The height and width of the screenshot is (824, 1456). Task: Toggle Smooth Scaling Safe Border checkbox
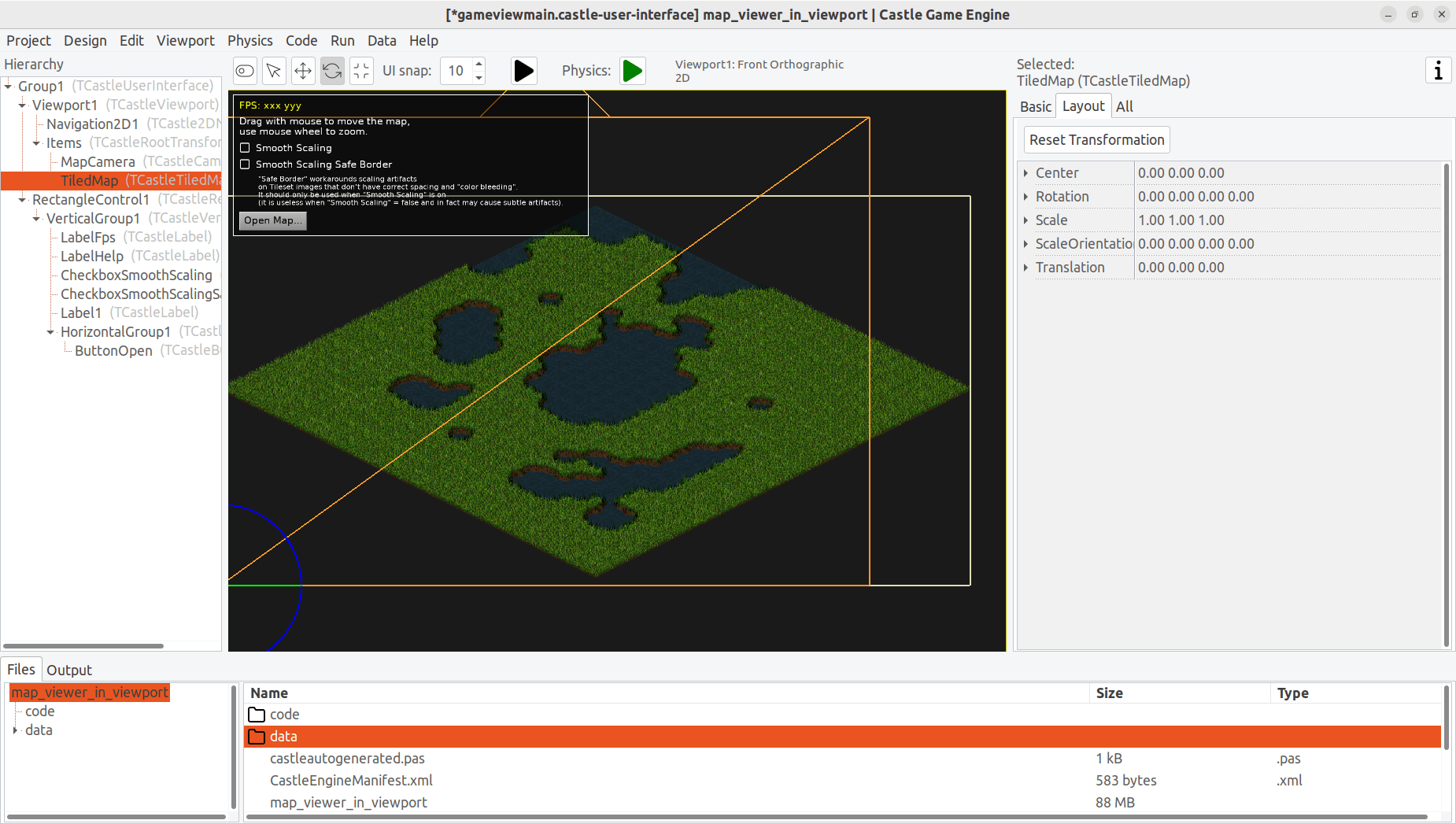245,164
